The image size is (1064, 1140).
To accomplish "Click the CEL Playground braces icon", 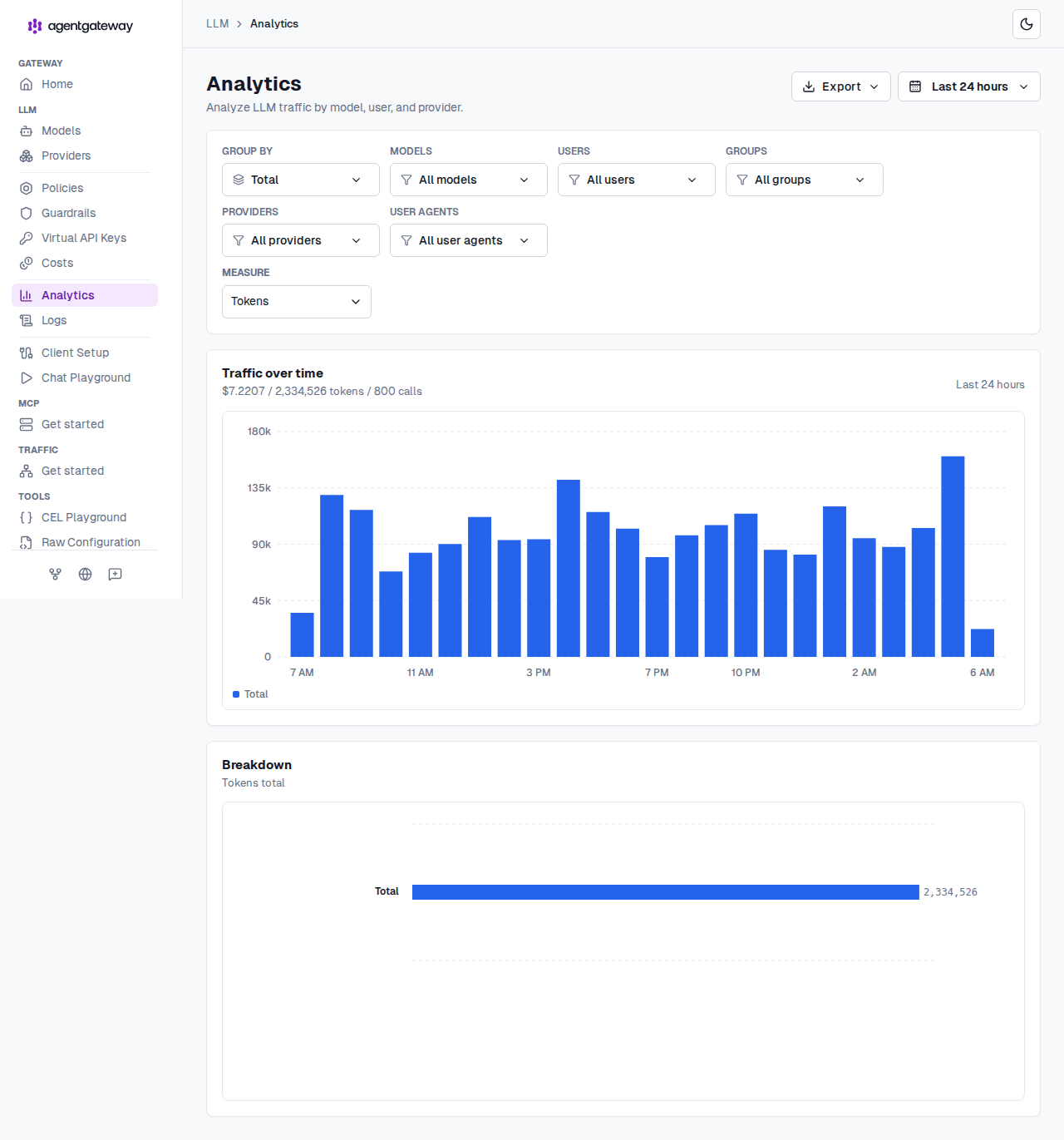I will (27, 517).
